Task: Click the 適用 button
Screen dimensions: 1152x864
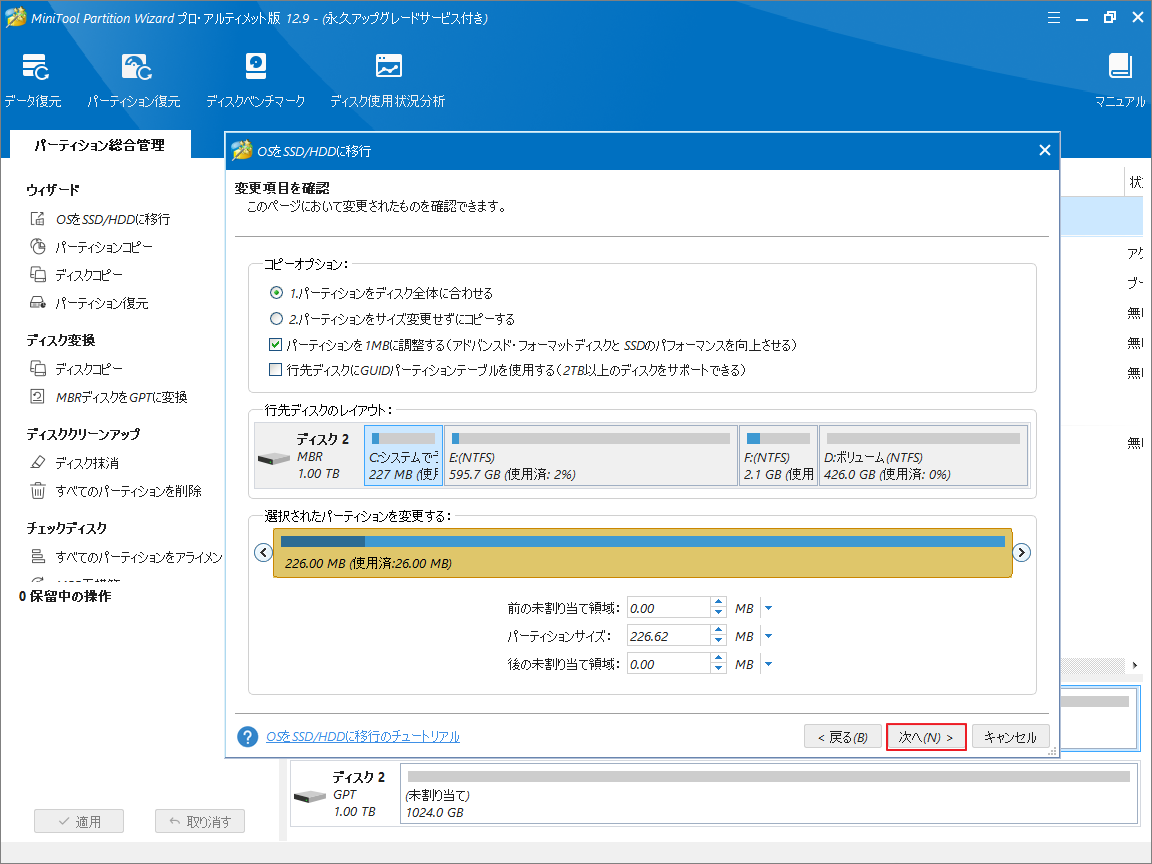Action: pyautogui.click(x=79, y=821)
